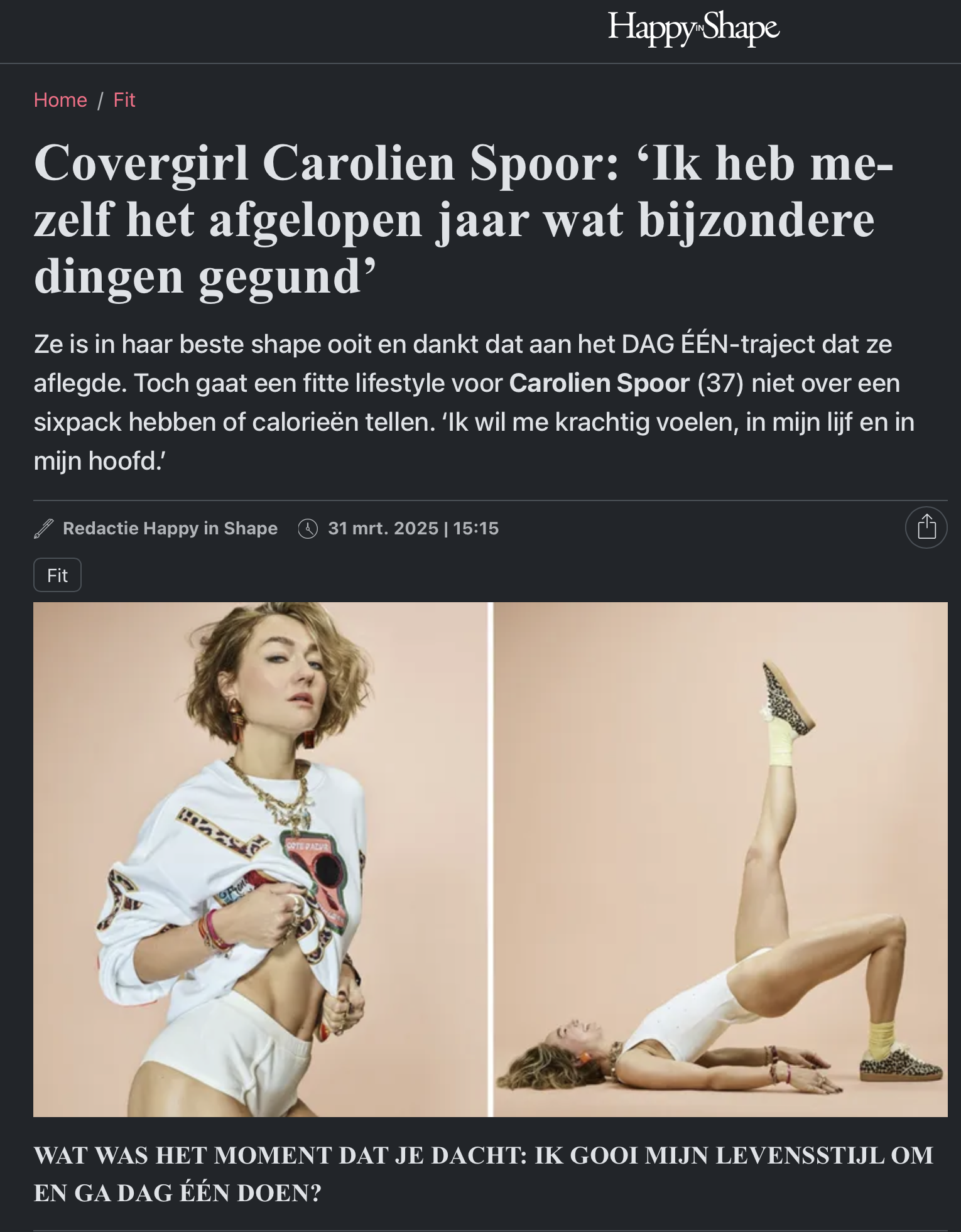
Task: Open the share icon button
Action: 926,527
